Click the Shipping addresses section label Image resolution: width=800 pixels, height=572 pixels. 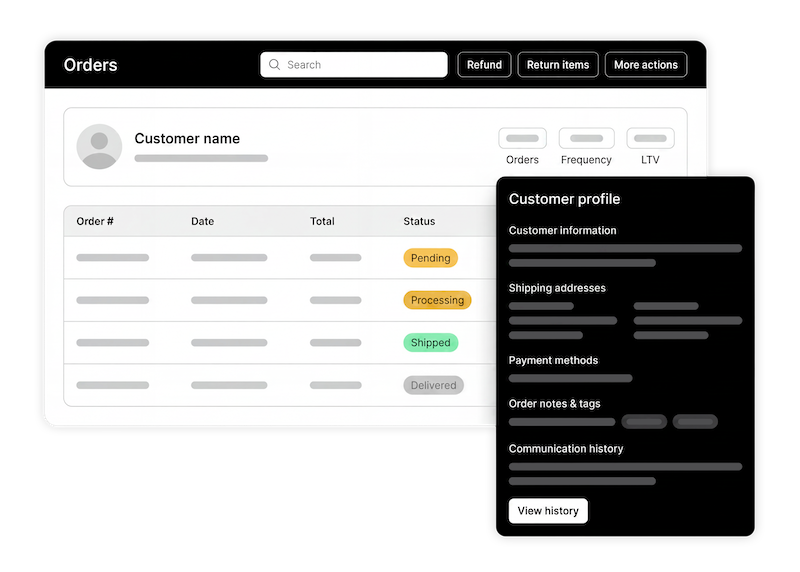[x=557, y=288]
